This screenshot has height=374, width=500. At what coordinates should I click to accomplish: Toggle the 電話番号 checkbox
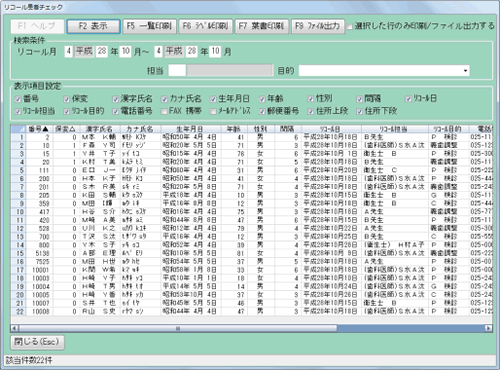coord(115,111)
